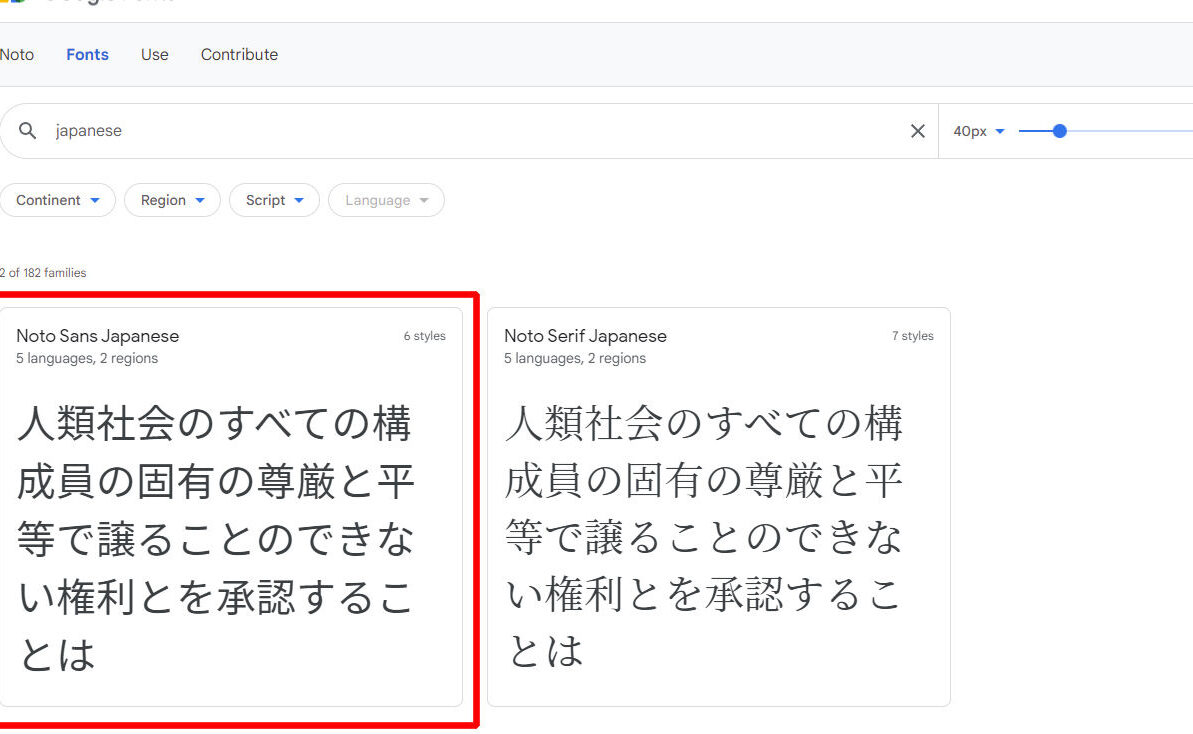The width and height of the screenshot is (1193, 734).
Task: Open the Use tab
Action: [155, 55]
